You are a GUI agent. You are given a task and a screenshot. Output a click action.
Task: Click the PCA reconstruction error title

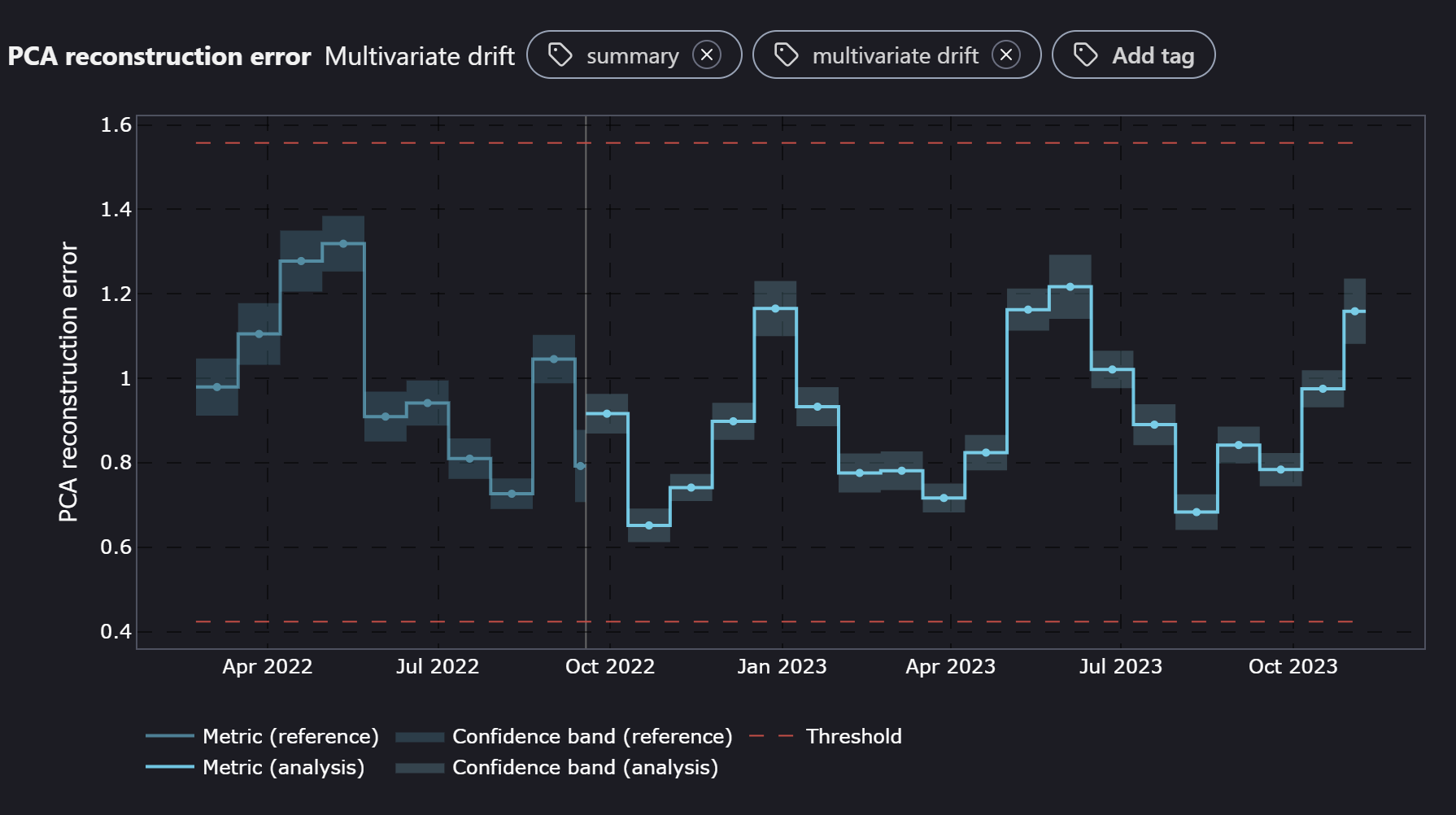point(159,56)
